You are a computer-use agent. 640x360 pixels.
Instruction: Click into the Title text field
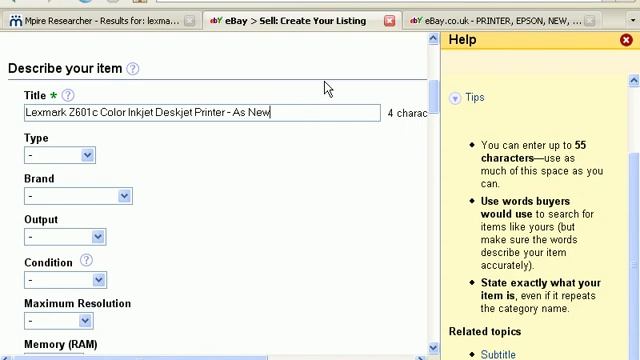[202, 113]
